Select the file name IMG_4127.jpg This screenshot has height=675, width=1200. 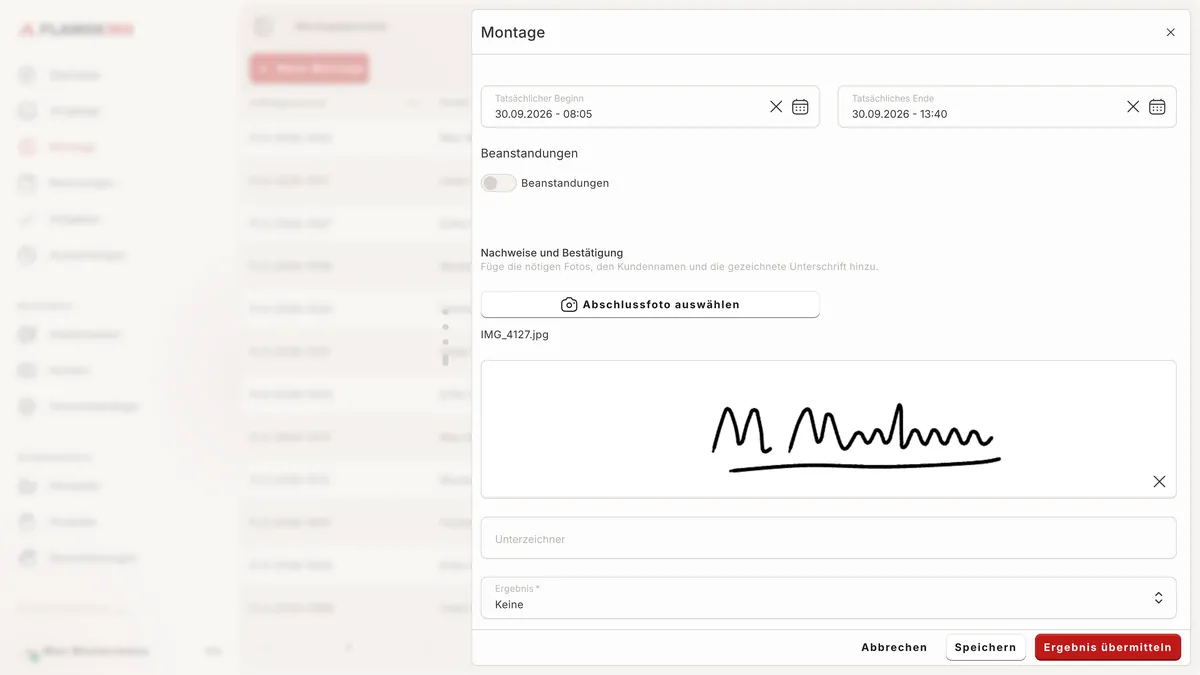point(515,335)
